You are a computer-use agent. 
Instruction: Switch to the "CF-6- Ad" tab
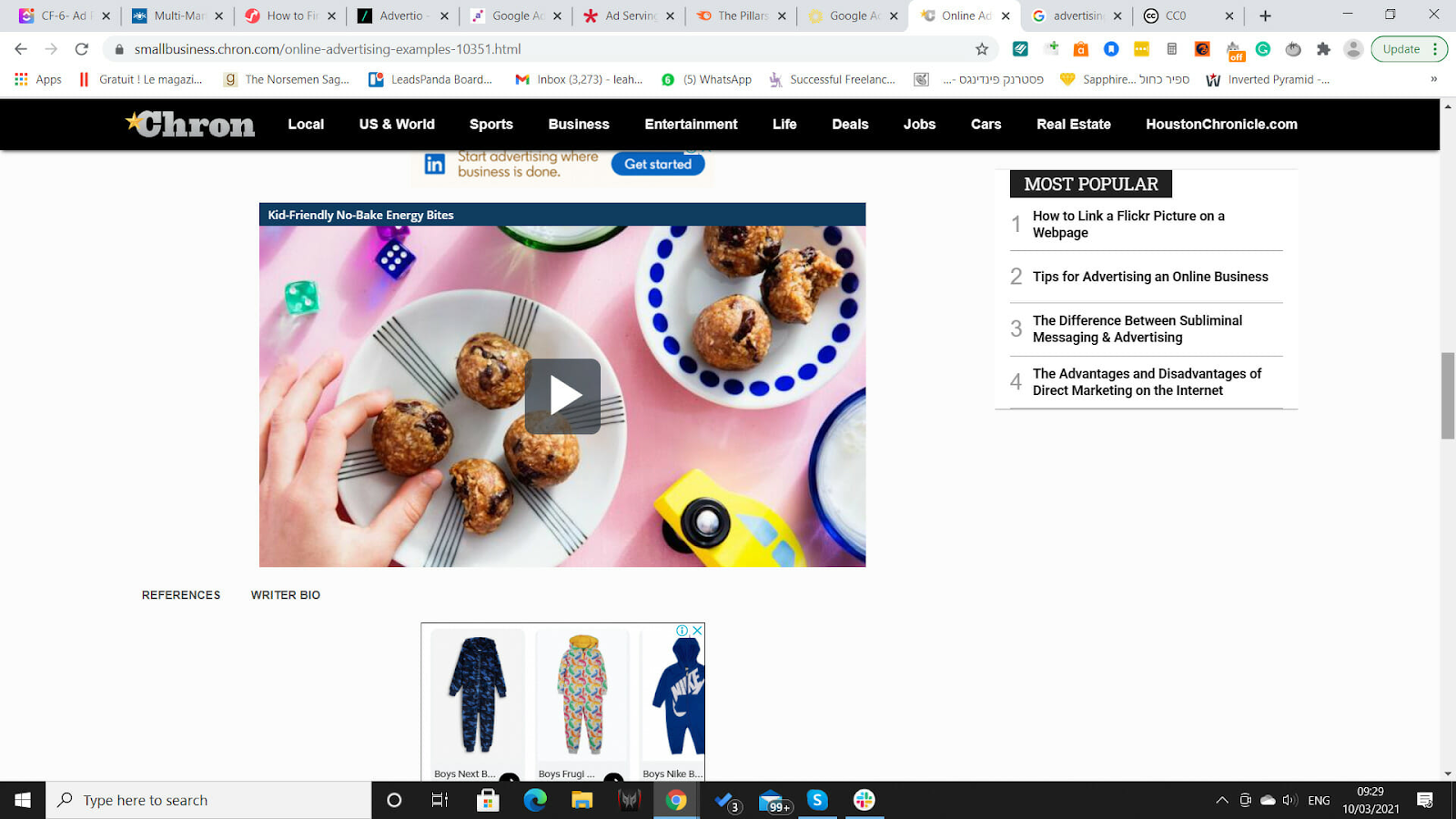66,15
